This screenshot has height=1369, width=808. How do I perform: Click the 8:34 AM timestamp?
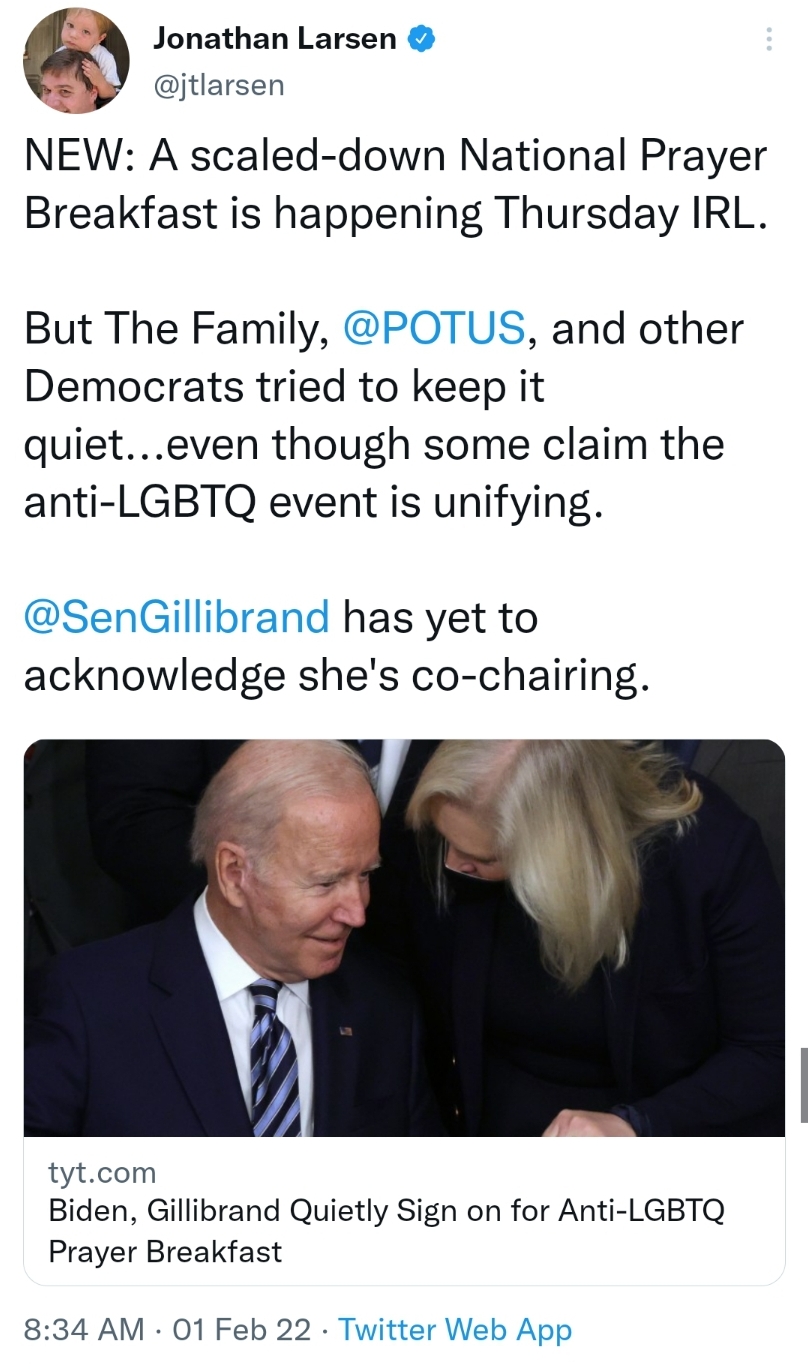[x=84, y=1330]
